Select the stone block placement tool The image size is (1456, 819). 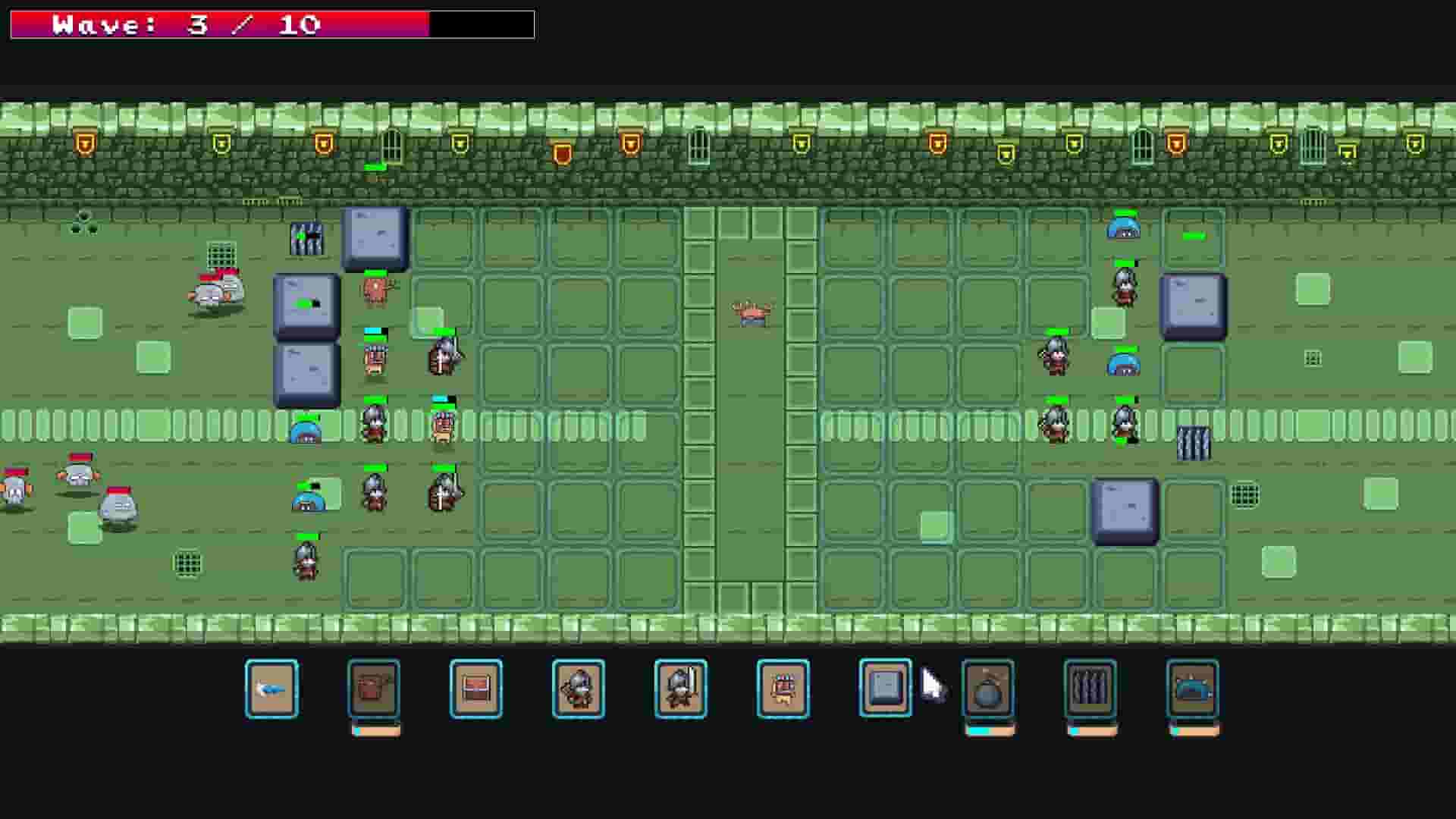pos(884,688)
